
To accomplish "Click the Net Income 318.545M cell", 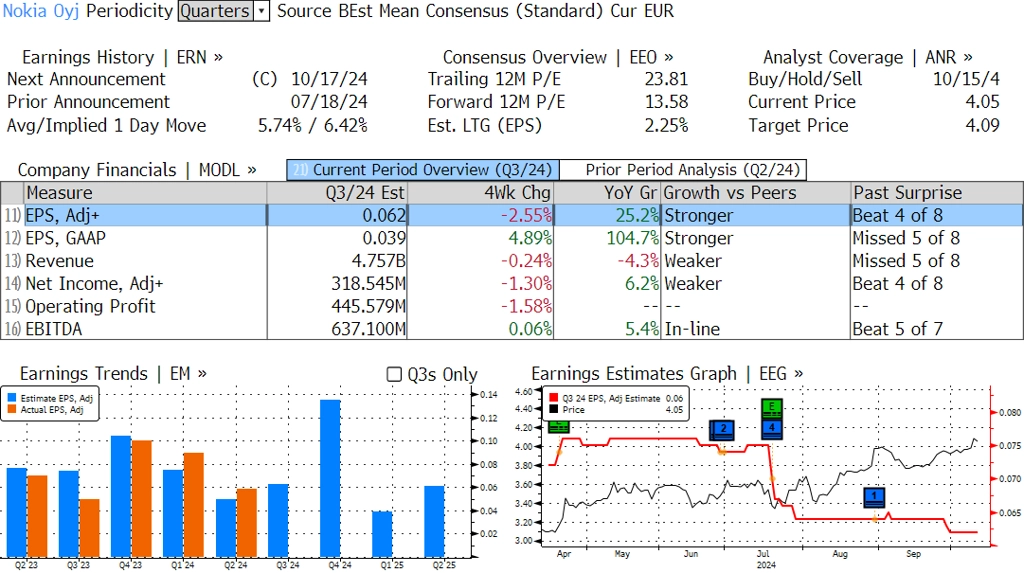I will pyautogui.click(x=337, y=284).
